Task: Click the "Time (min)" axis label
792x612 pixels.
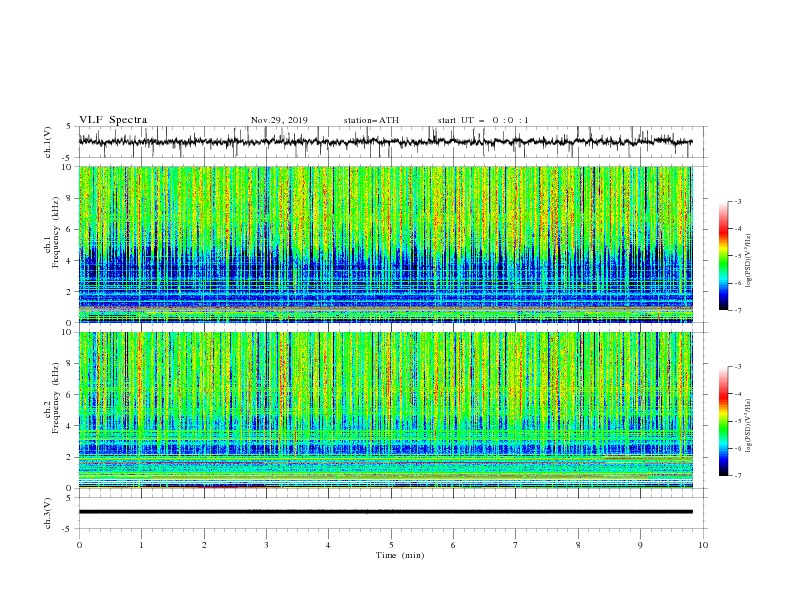Action: point(400,555)
